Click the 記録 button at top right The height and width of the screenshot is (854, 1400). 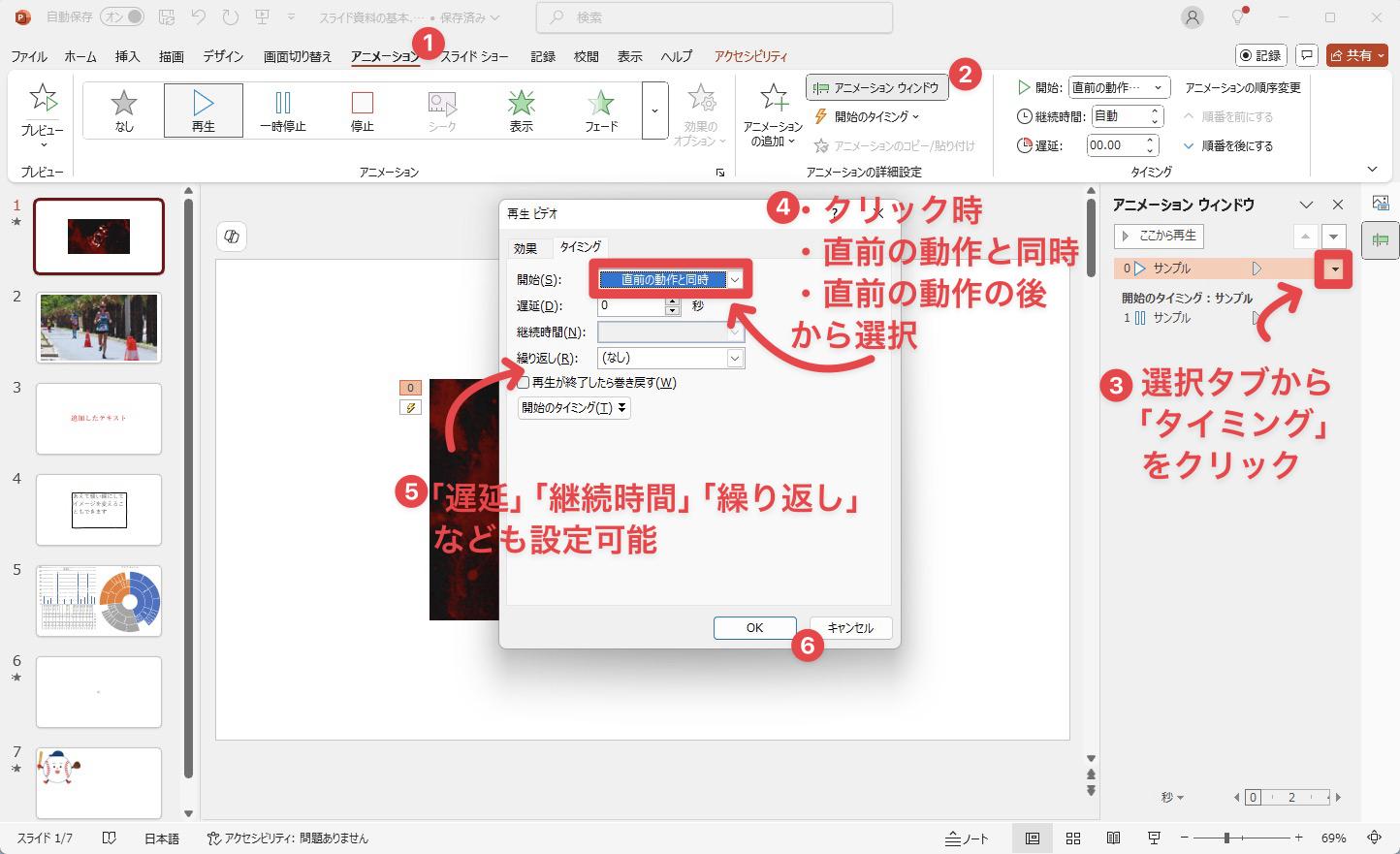1261,55
